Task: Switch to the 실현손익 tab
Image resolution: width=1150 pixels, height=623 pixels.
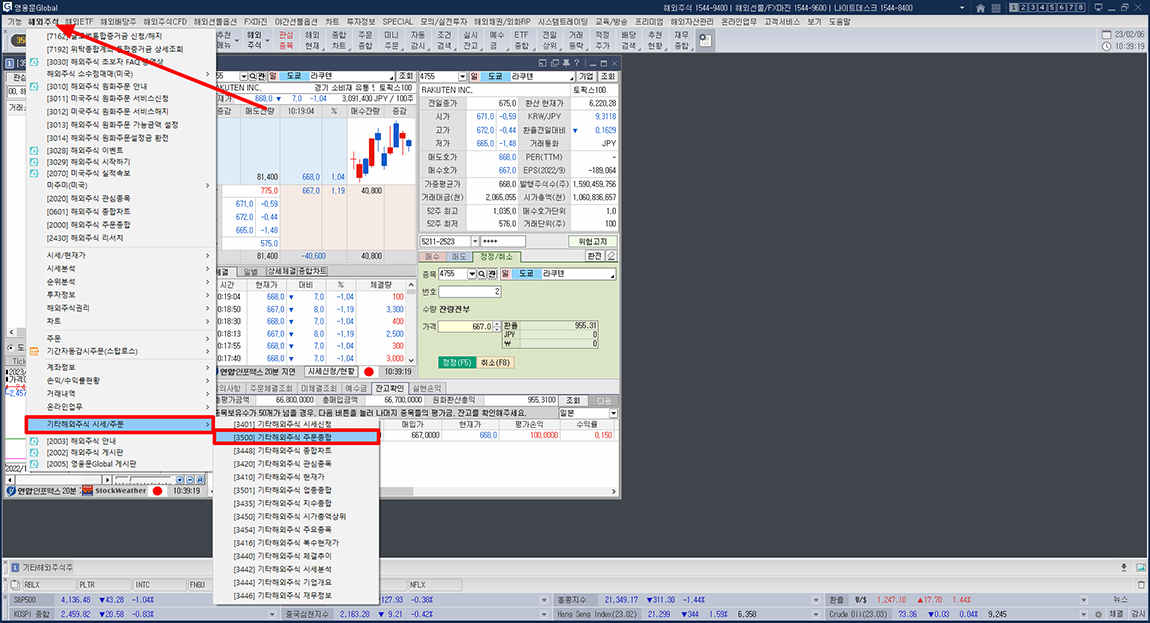Action: pyautogui.click(x=426, y=388)
